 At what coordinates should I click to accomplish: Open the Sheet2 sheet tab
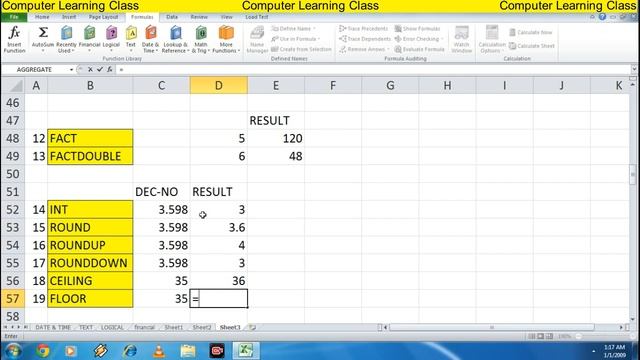202,327
